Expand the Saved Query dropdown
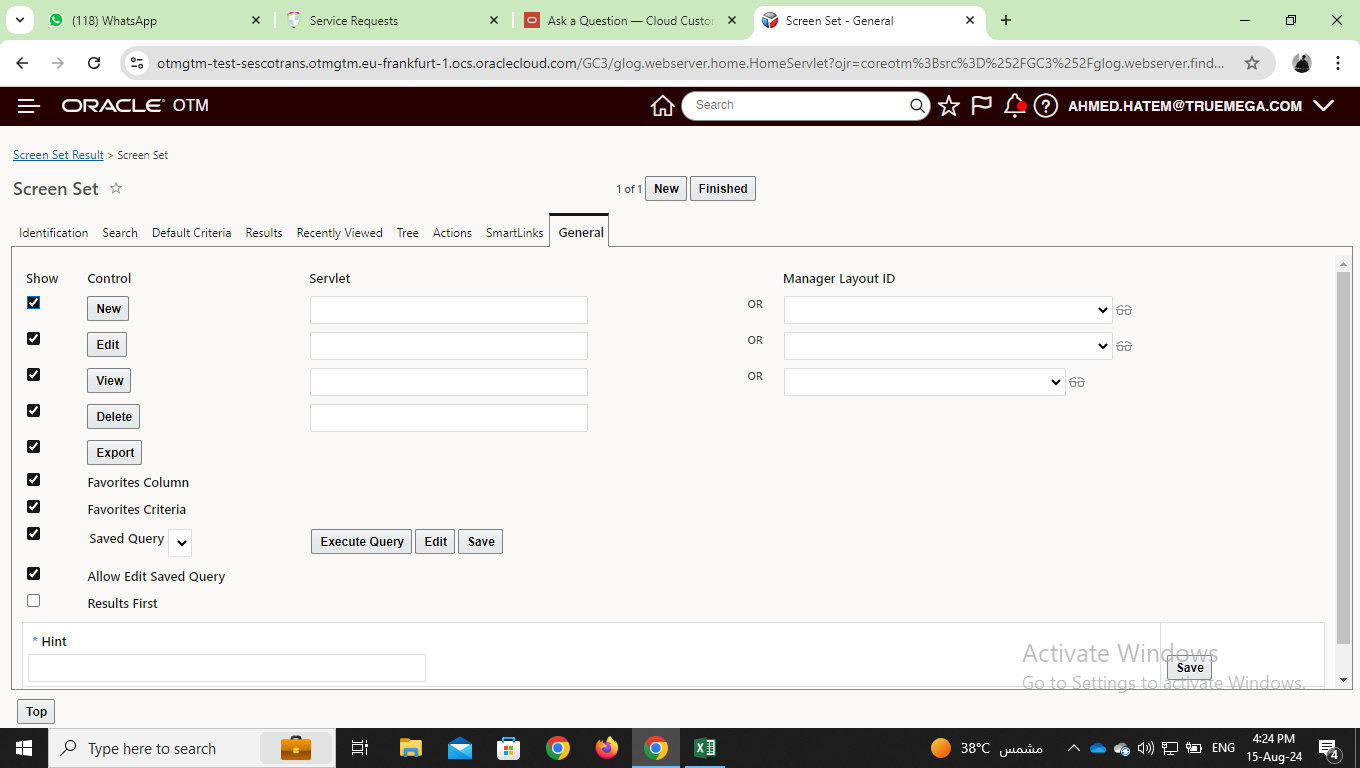Viewport: 1360px width, 768px height. point(180,543)
